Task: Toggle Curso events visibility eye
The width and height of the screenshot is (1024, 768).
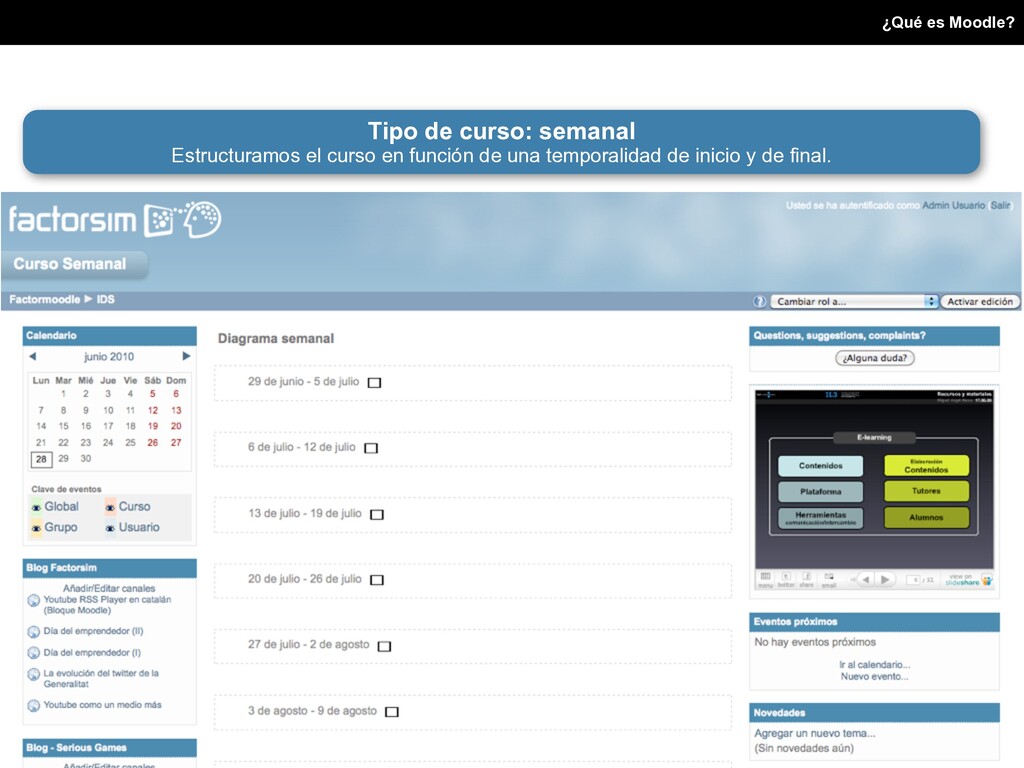Action: tap(110, 507)
